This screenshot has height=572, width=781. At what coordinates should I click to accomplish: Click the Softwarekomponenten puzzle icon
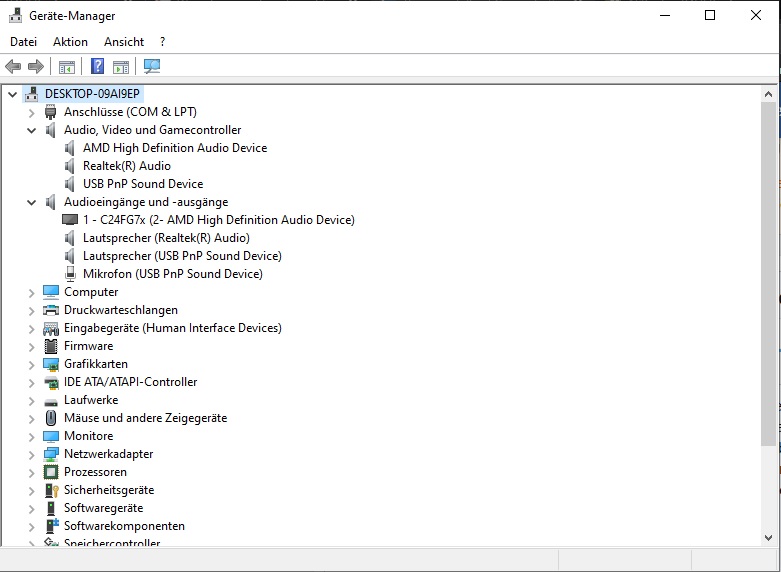[x=52, y=526]
